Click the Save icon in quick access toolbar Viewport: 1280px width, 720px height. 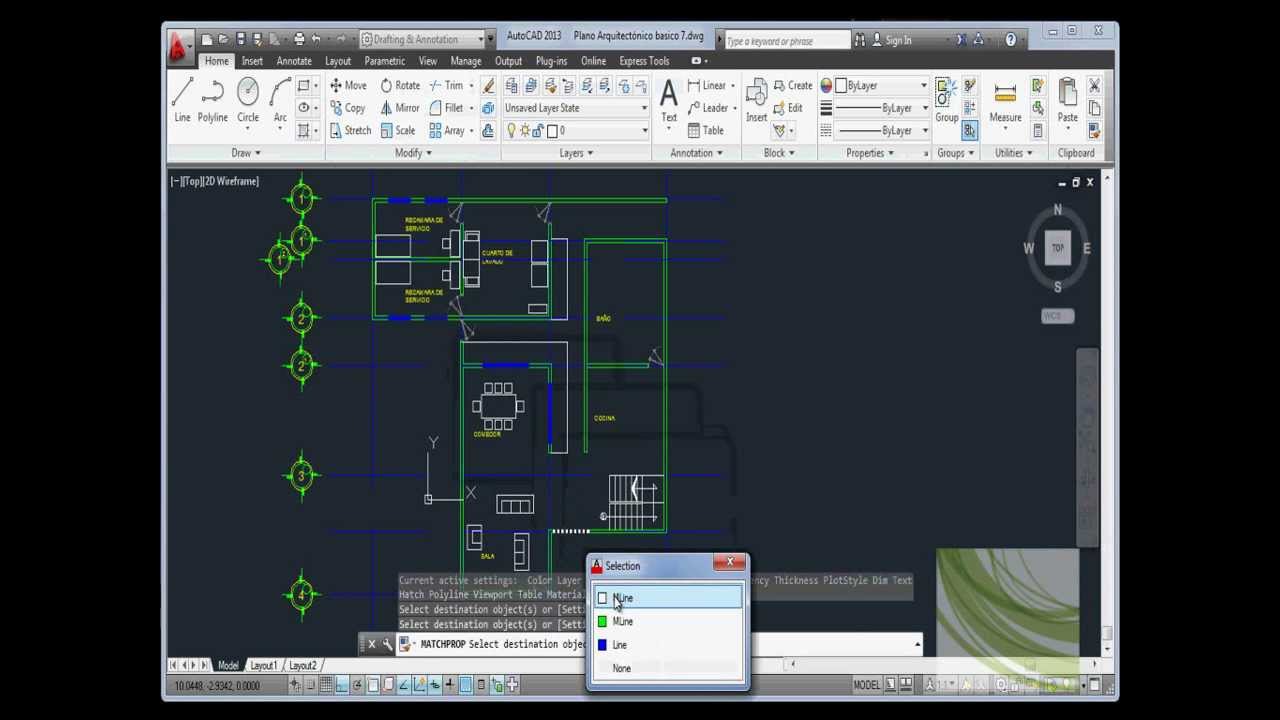pyautogui.click(x=240, y=39)
